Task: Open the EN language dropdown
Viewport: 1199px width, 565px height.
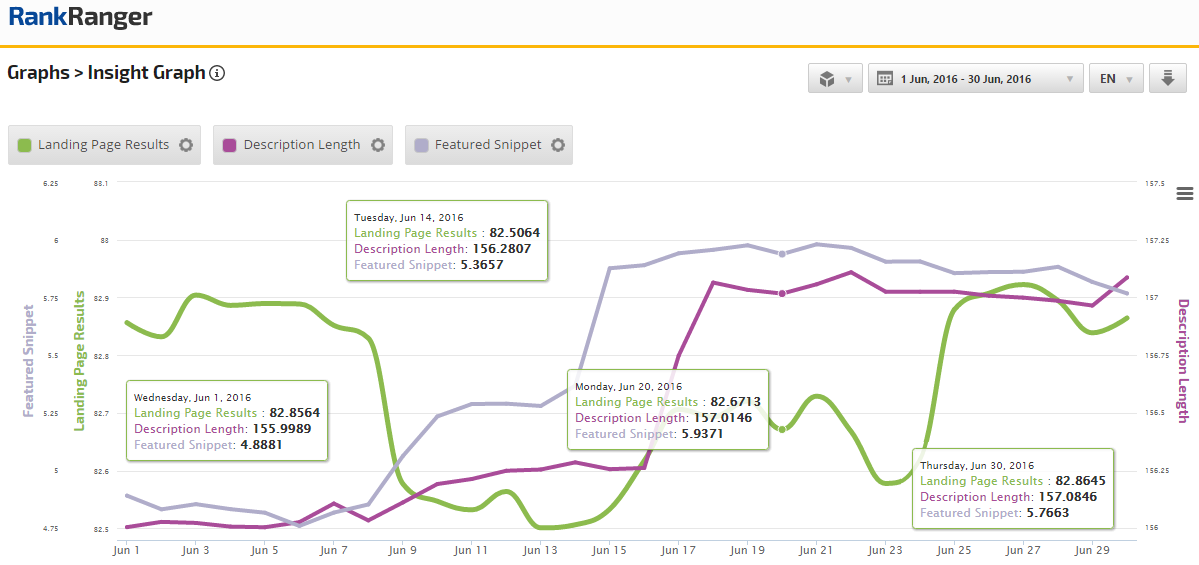Action: [x=1115, y=79]
